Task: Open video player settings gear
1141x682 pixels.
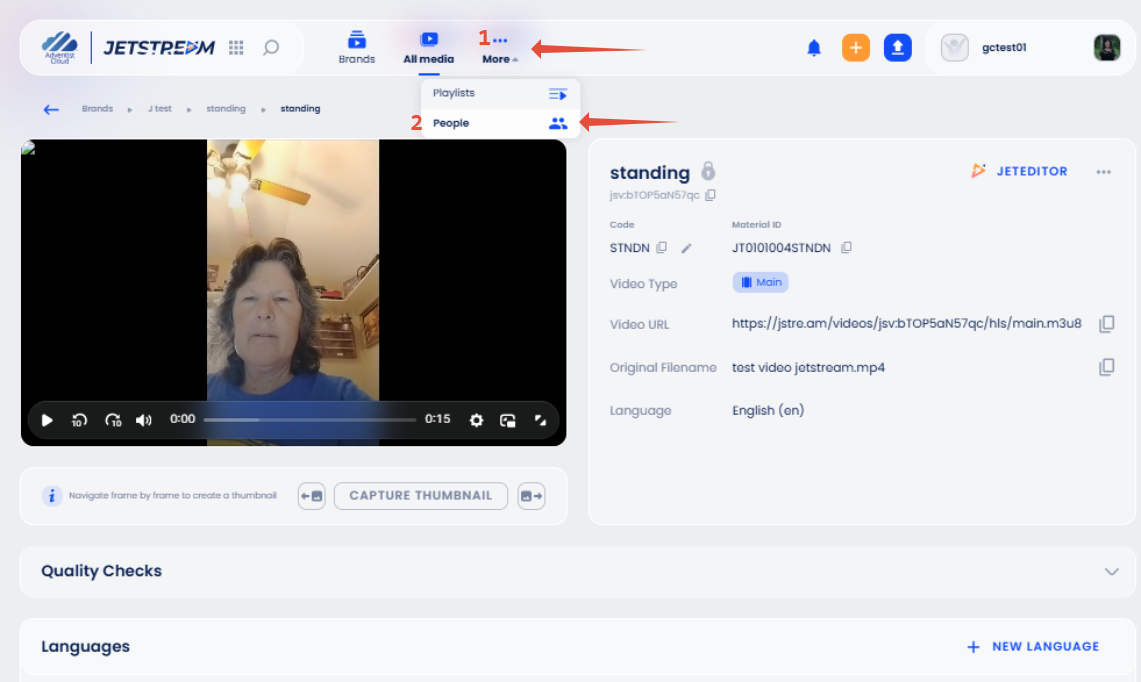Action: point(476,420)
